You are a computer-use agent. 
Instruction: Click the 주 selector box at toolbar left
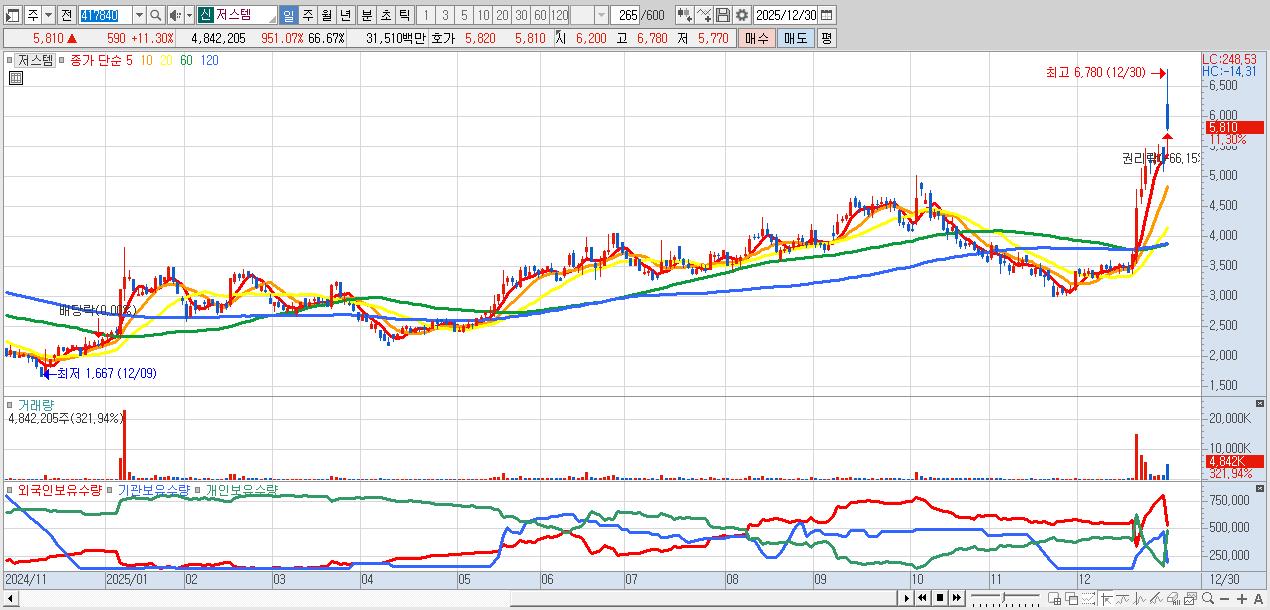[31, 15]
